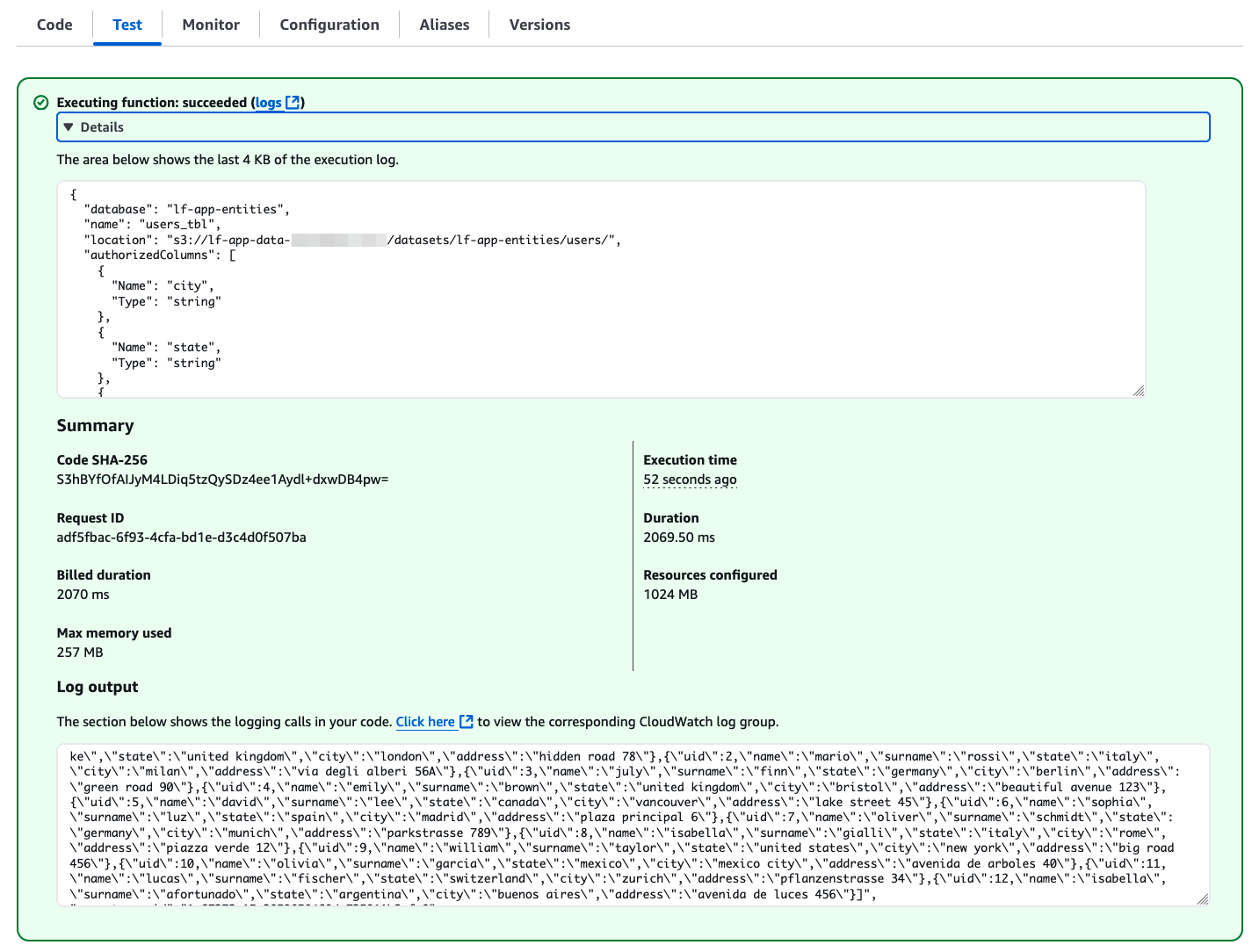Click the Duration label
Image resolution: width=1252 pixels, height=952 pixels.
pyautogui.click(x=671, y=518)
